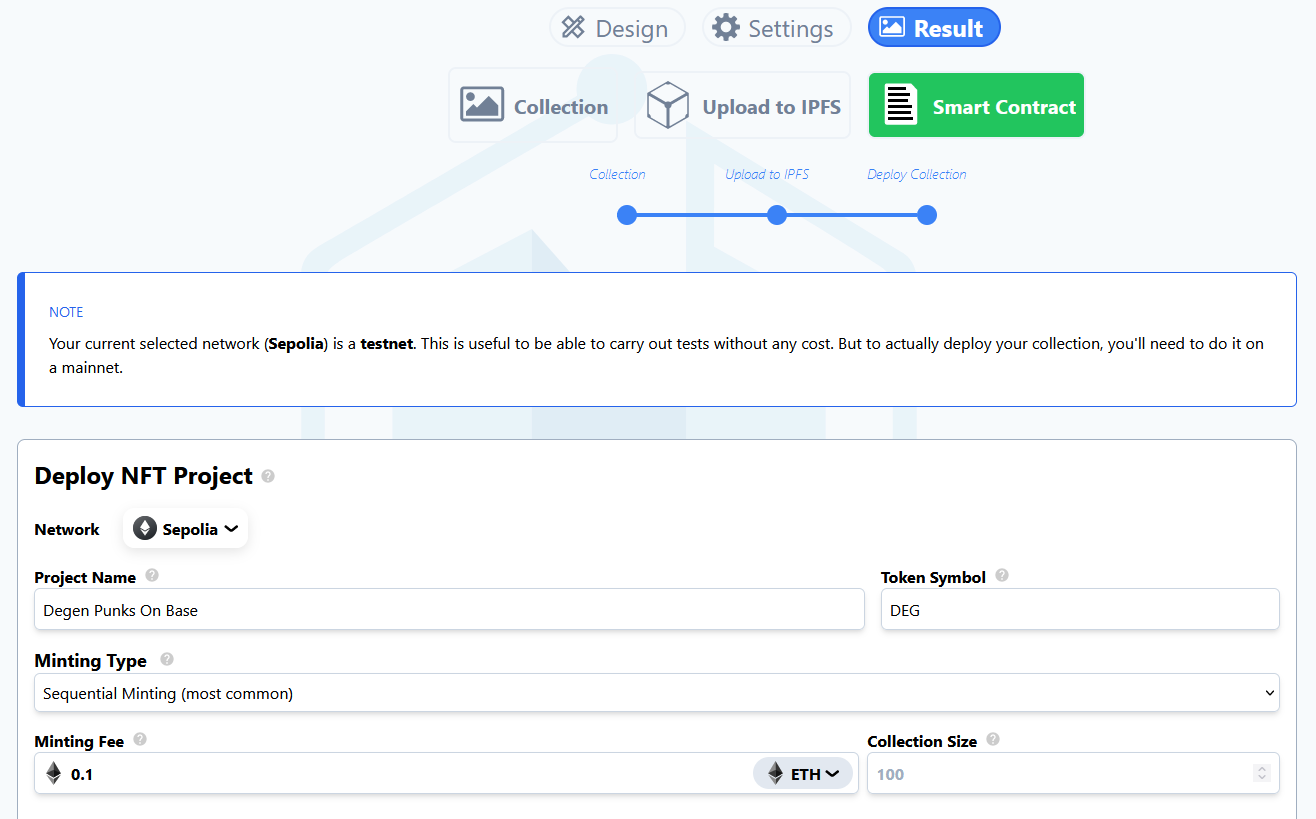The width and height of the screenshot is (1316, 819).
Task: Click help icon beside Project Name label
Action: (152, 576)
